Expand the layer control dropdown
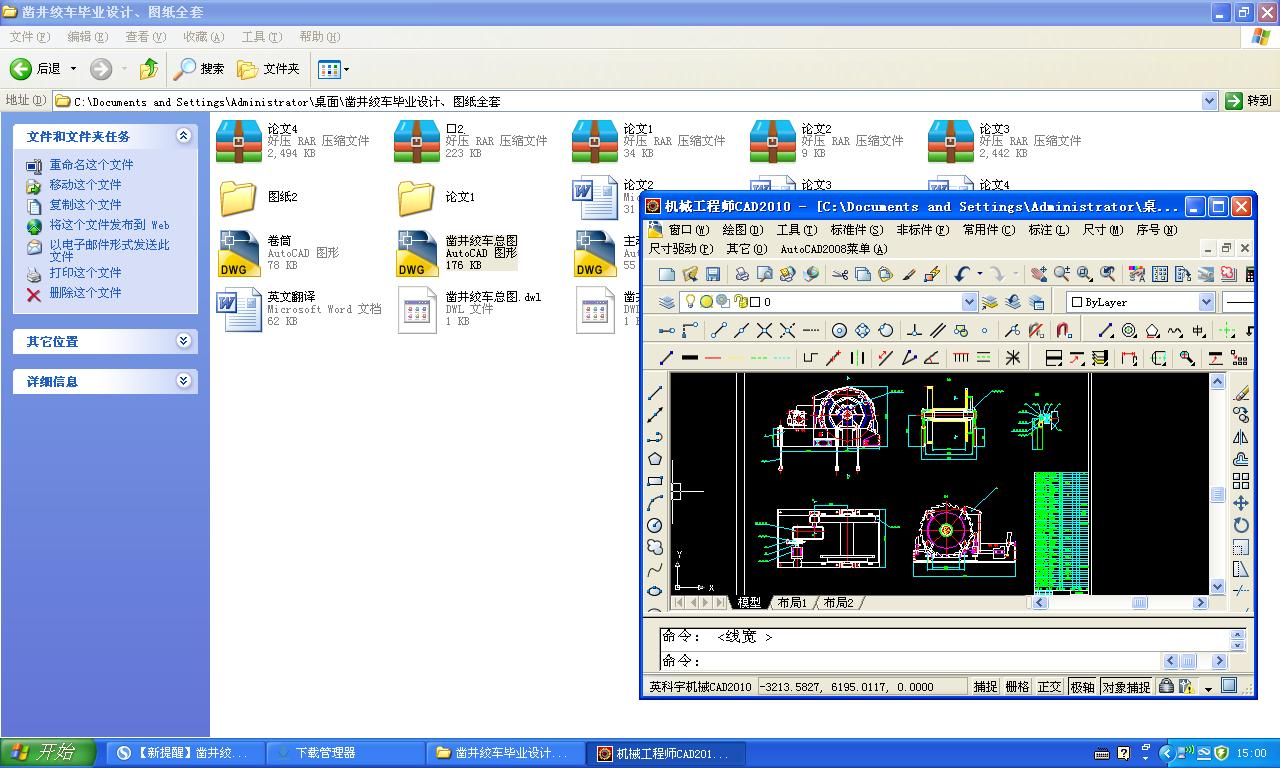Viewport: 1280px width, 768px height. click(969, 301)
